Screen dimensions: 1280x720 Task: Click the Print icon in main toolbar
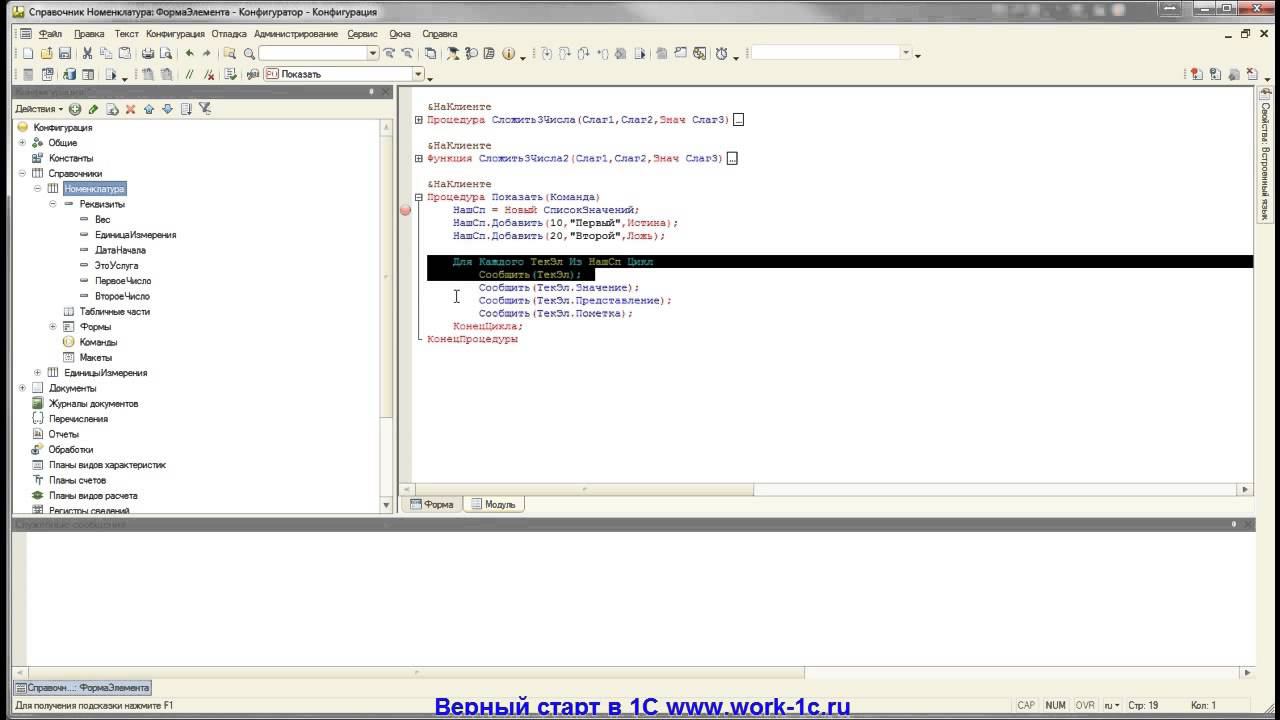click(149, 54)
